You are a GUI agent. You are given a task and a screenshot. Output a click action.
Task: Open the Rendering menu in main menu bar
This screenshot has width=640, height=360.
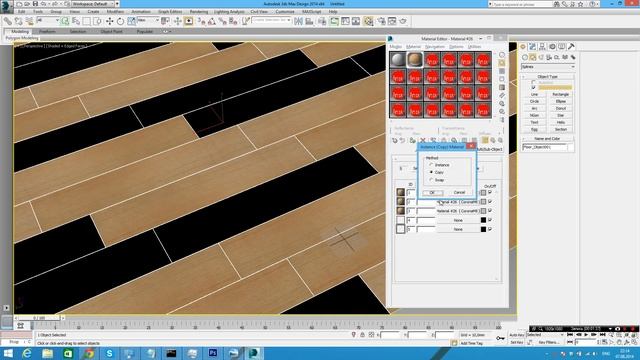[199, 12]
